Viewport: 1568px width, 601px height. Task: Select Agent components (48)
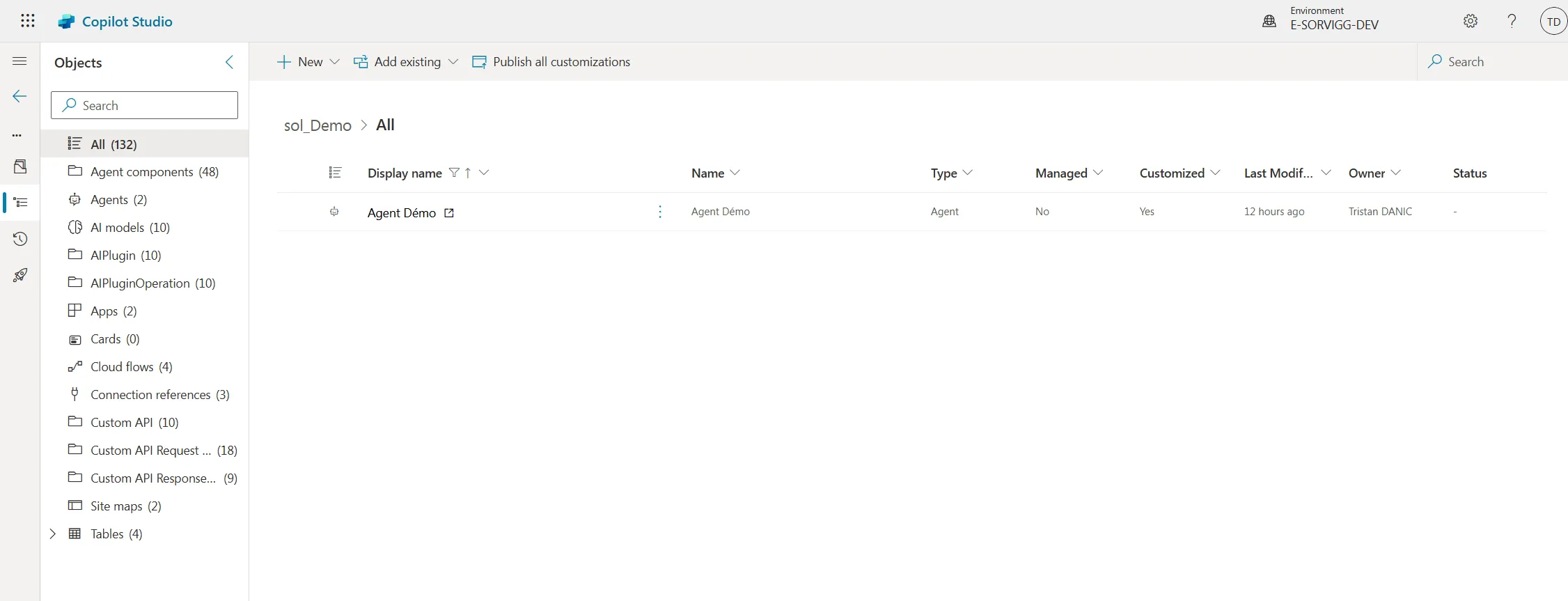click(x=145, y=172)
